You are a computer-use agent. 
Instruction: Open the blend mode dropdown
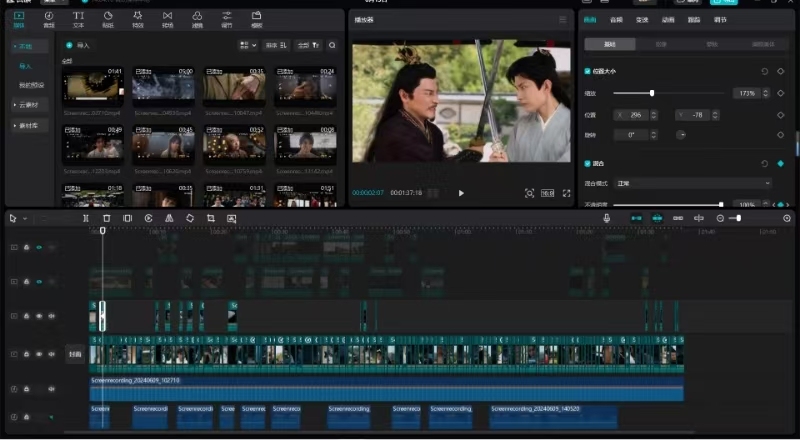pyautogui.click(x=693, y=183)
